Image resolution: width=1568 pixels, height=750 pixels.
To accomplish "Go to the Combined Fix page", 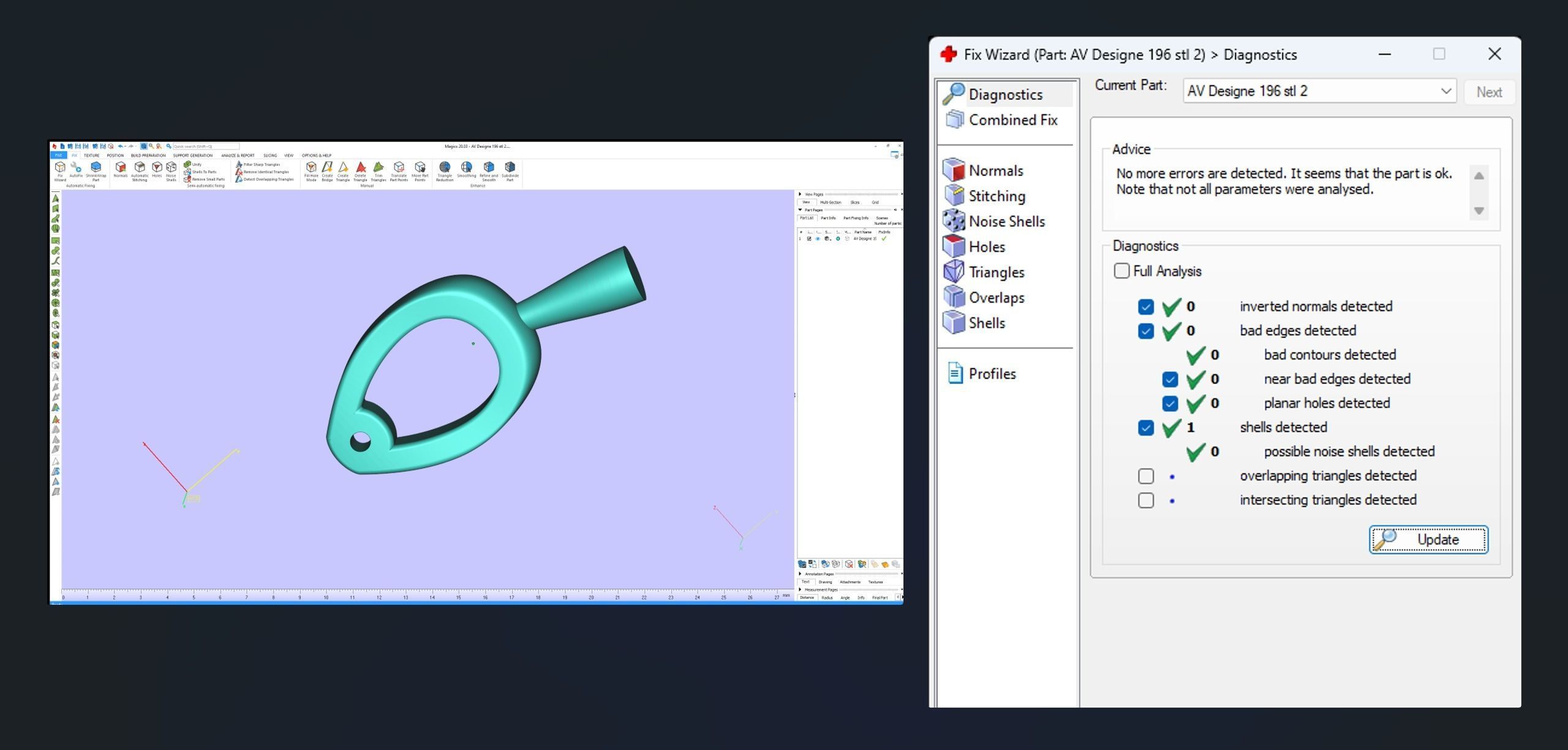I will [1012, 120].
